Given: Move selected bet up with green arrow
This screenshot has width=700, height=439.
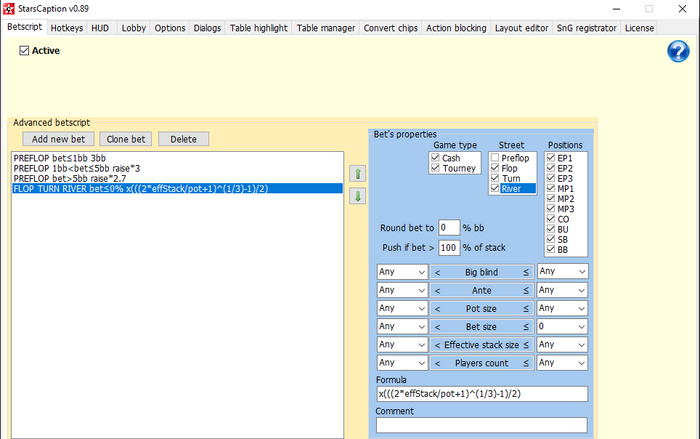Looking at the screenshot, I should tap(357, 174).
